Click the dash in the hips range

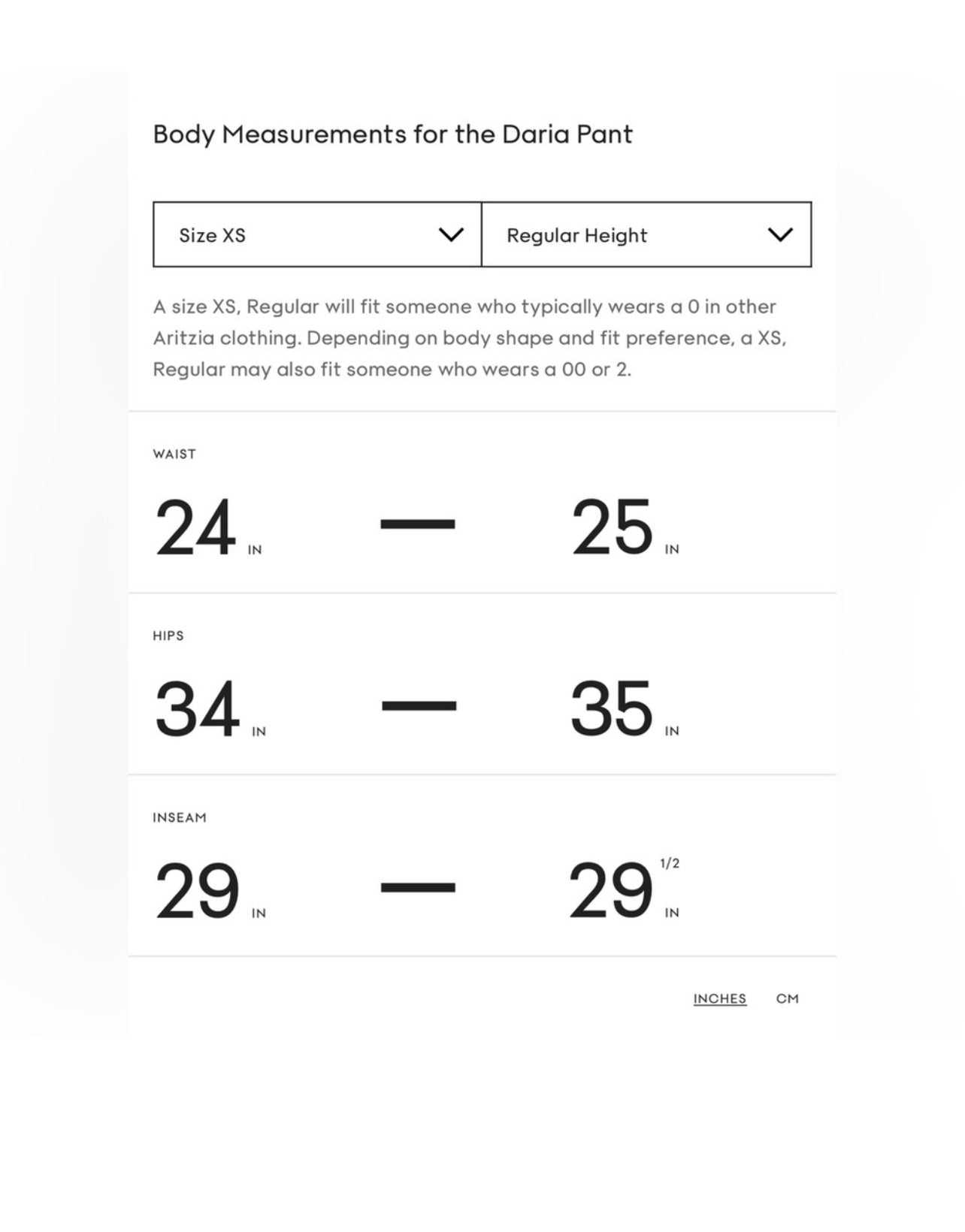[419, 705]
